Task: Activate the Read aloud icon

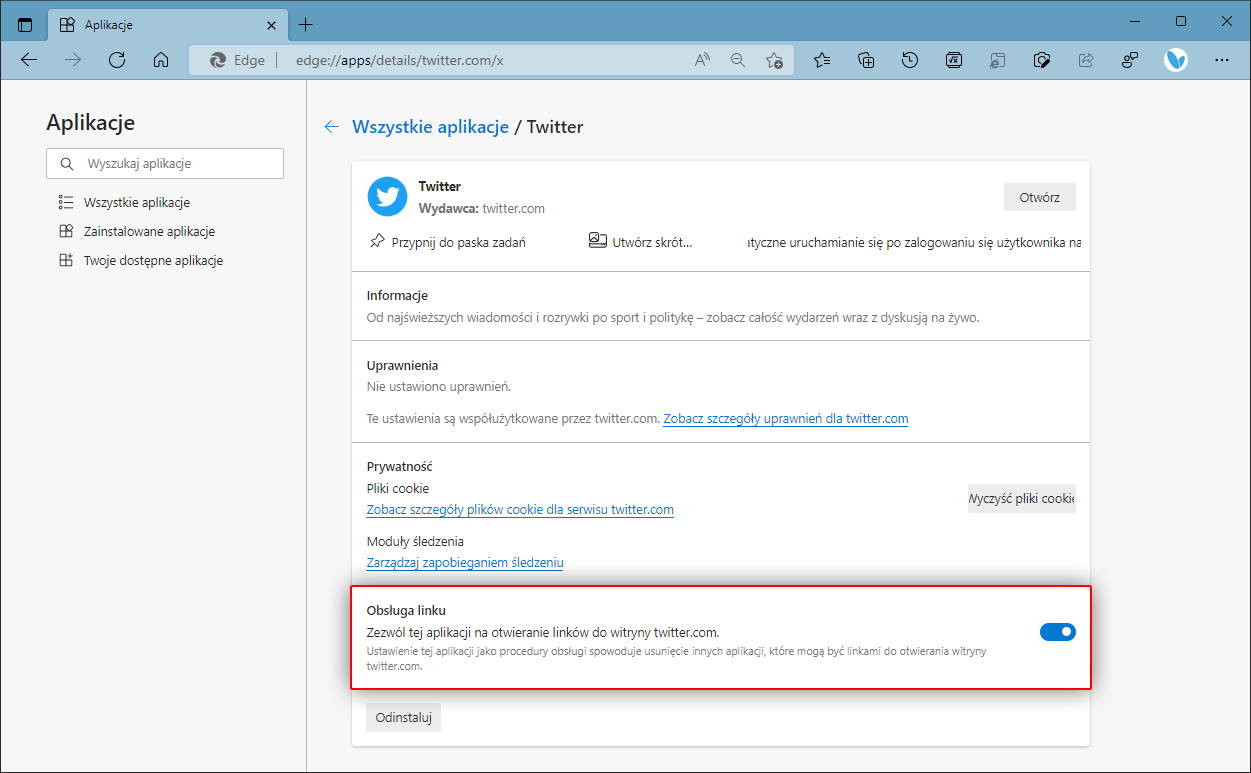Action: click(x=702, y=60)
